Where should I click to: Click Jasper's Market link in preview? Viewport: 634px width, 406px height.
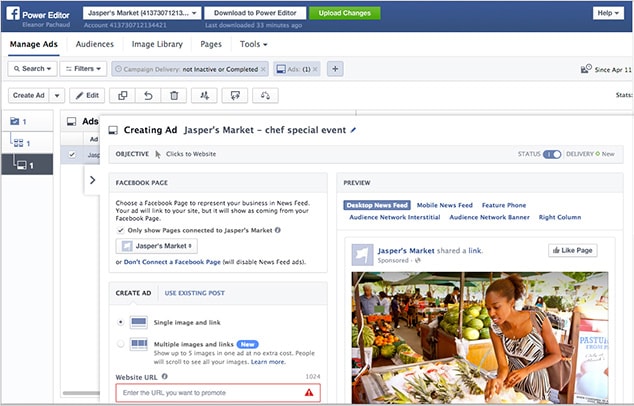406,250
